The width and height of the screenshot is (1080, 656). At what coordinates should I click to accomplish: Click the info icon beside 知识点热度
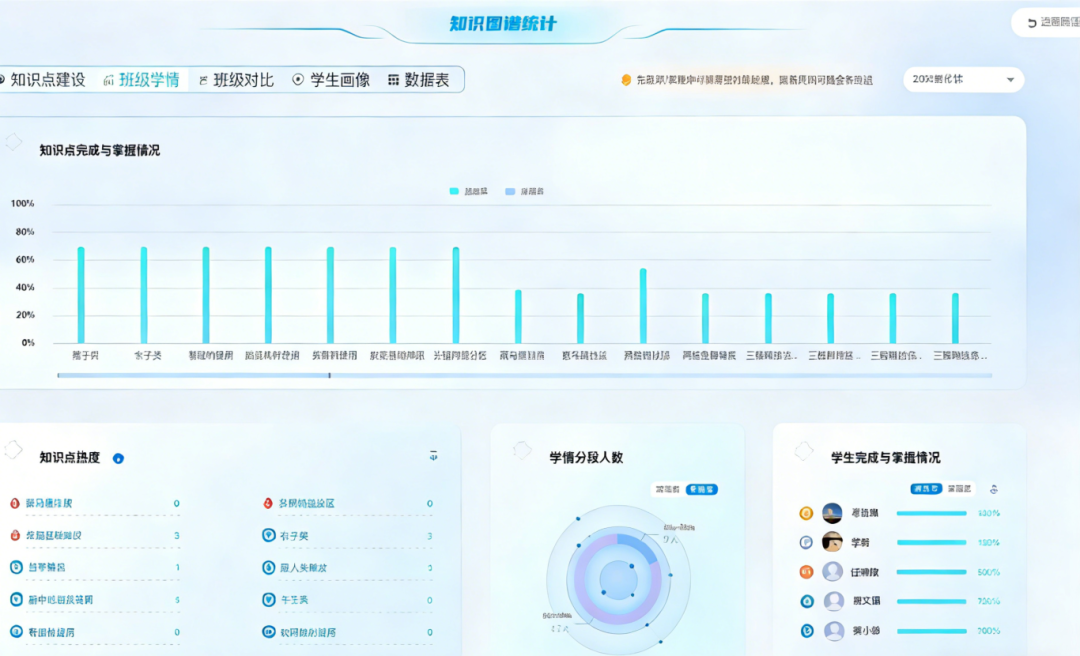(118, 458)
